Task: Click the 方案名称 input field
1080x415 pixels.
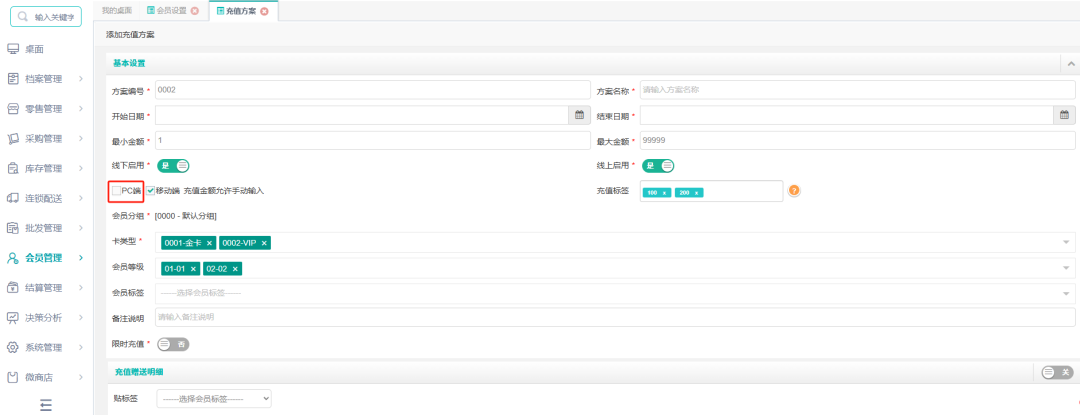Action: [858, 89]
